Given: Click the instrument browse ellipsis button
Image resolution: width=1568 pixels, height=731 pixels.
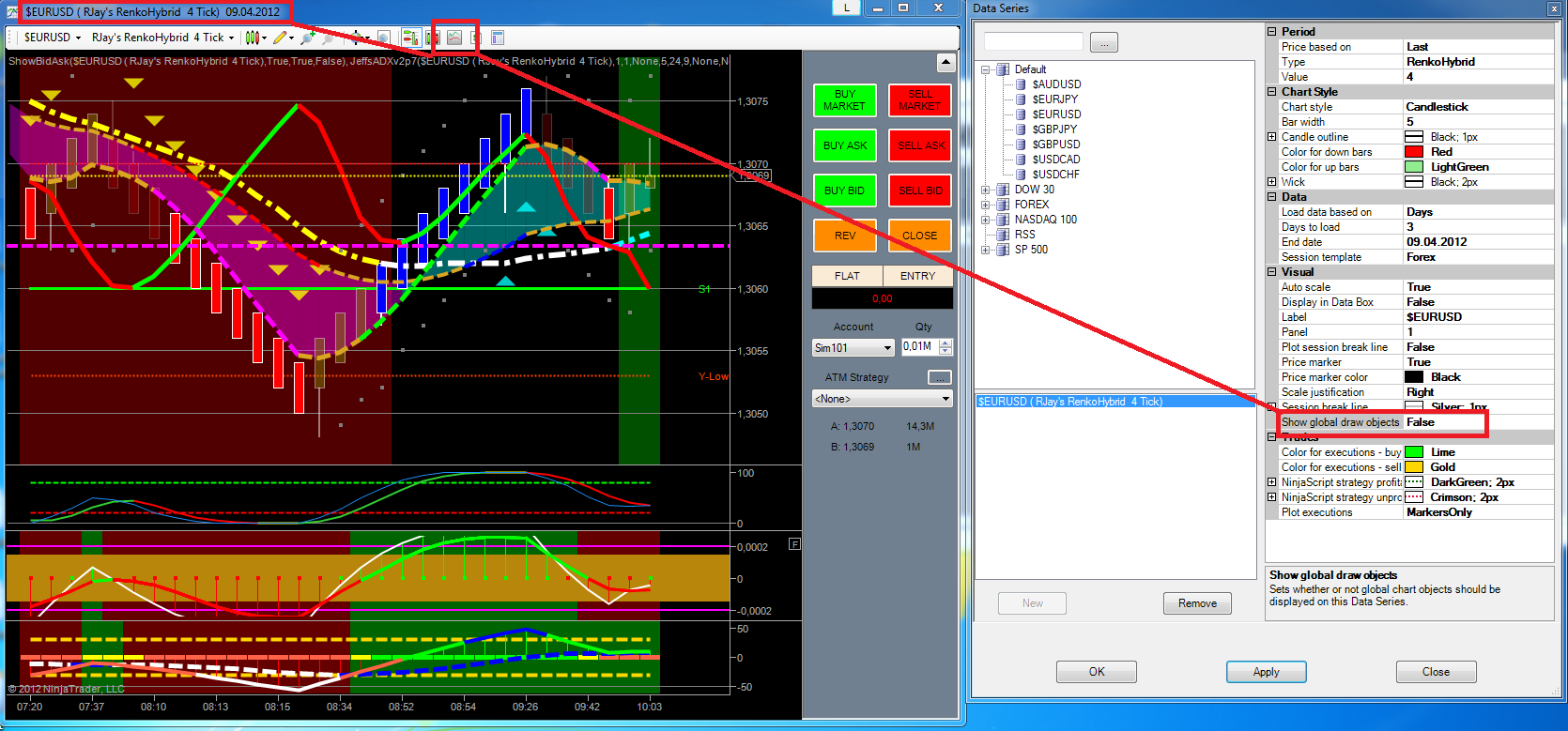Looking at the screenshot, I should tap(1103, 42).
